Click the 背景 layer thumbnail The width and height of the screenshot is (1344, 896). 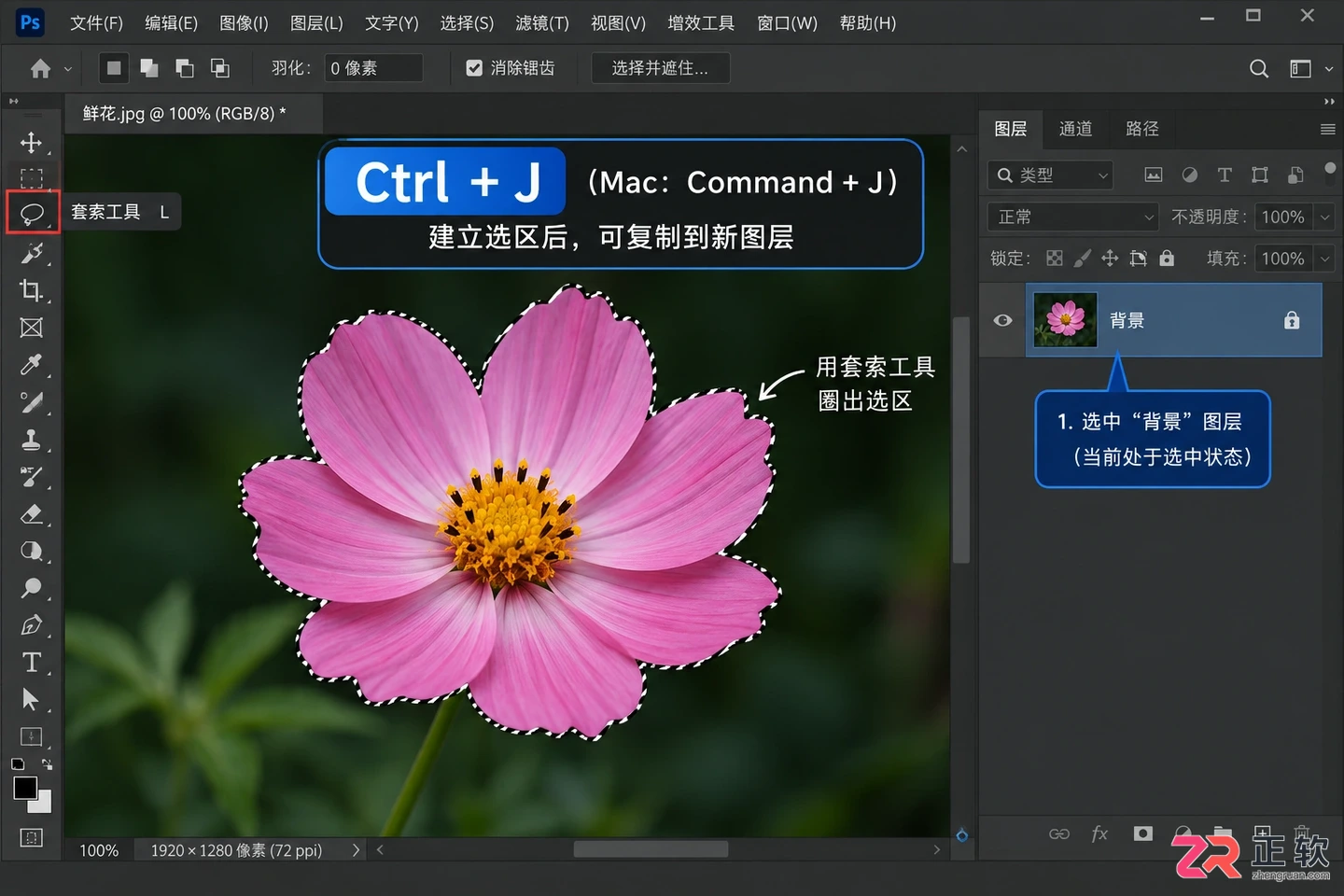1066,320
